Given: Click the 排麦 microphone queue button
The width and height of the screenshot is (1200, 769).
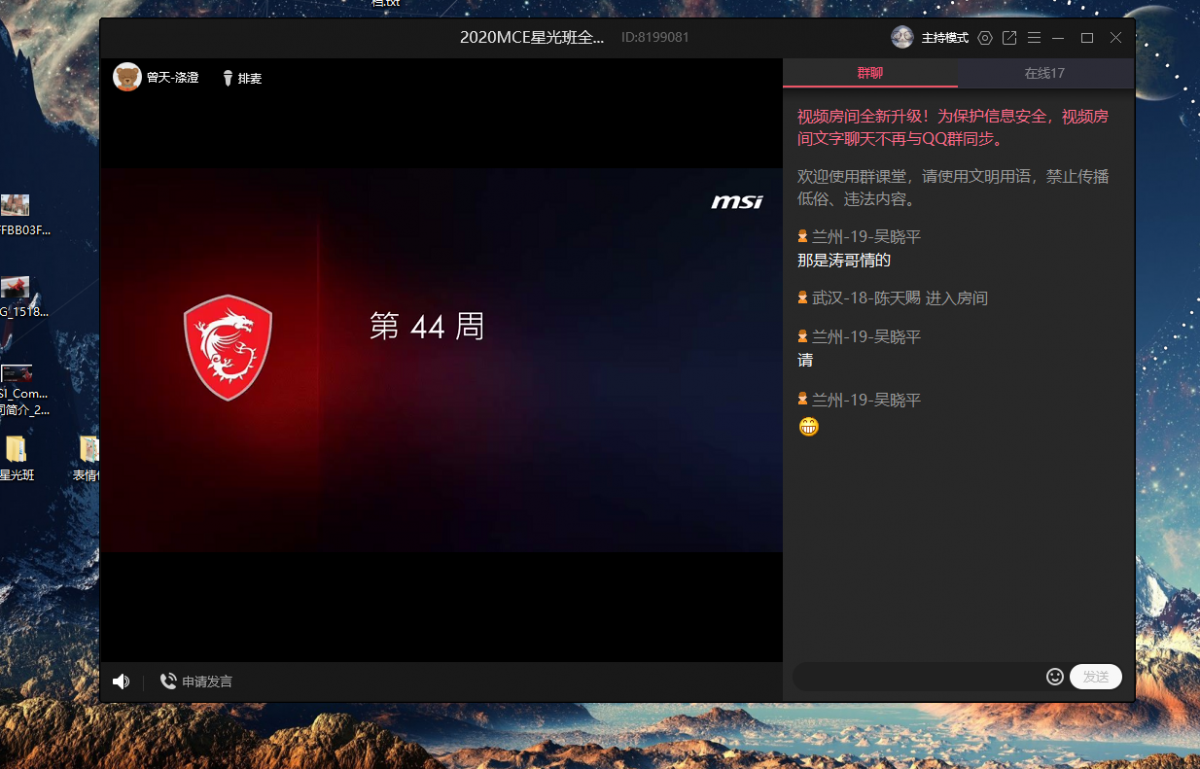Looking at the screenshot, I should (242, 78).
